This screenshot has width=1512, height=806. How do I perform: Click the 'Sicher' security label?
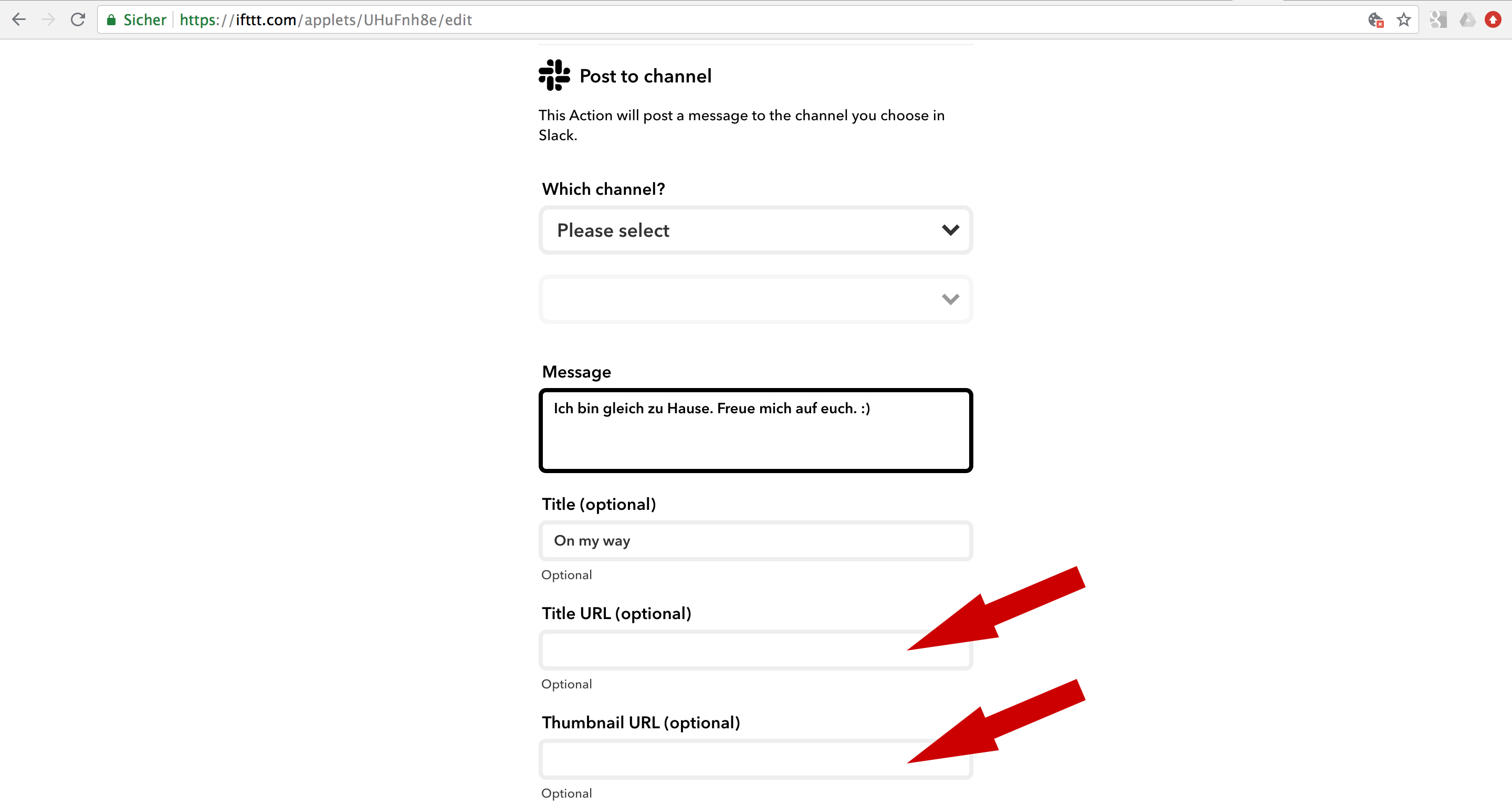pyautogui.click(x=144, y=20)
